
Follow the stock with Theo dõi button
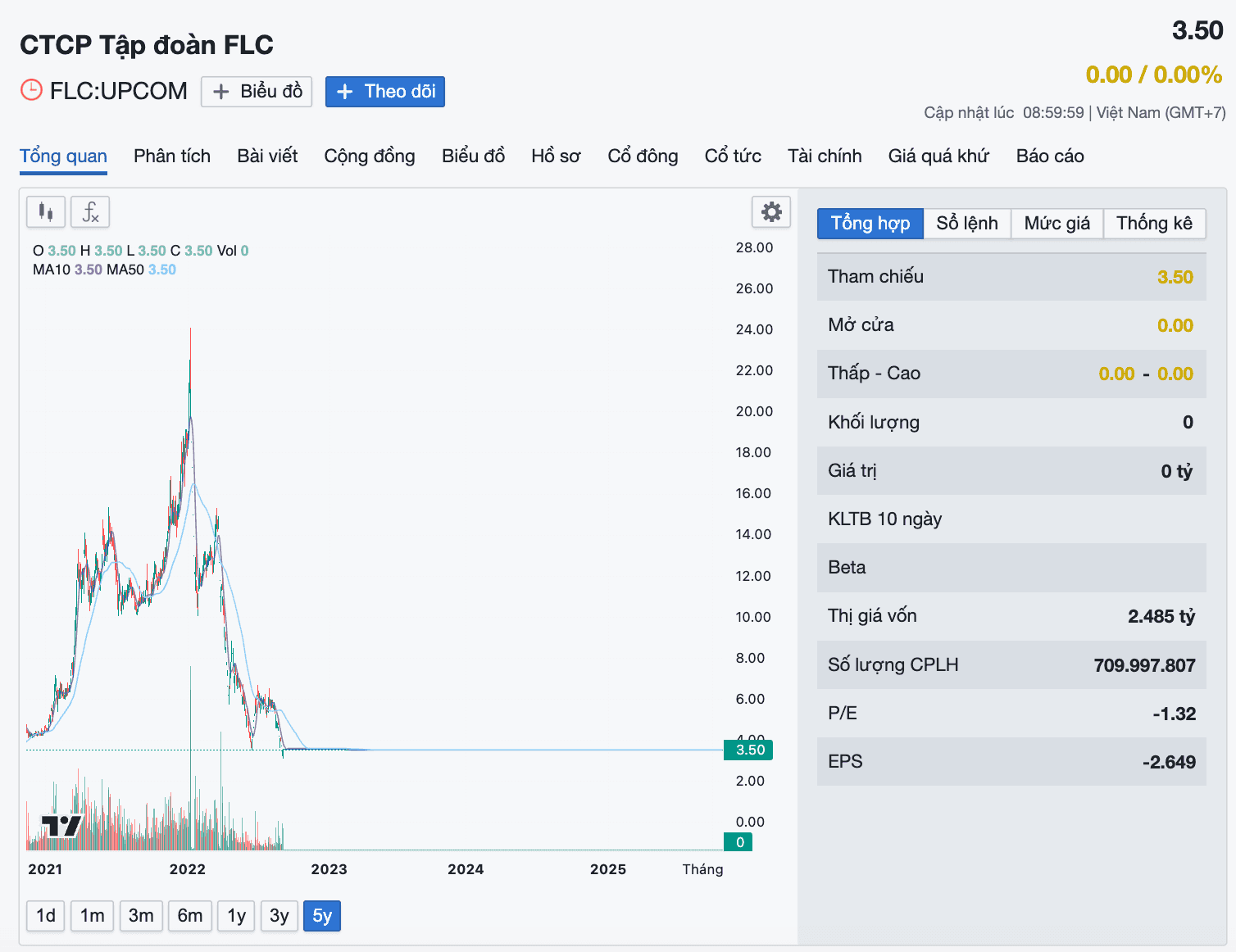385,91
